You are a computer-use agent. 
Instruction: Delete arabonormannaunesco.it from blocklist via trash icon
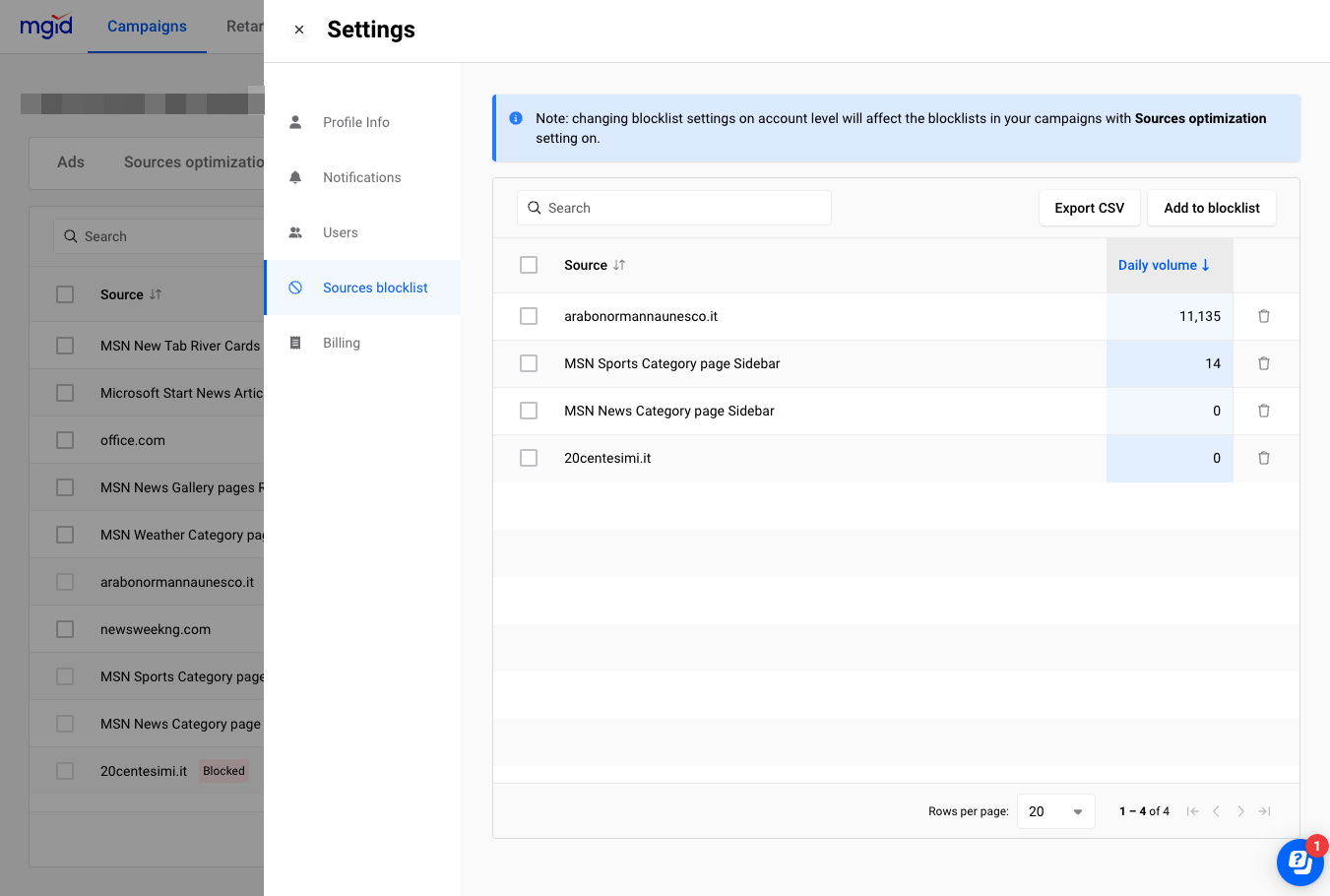[x=1264, y=316]
